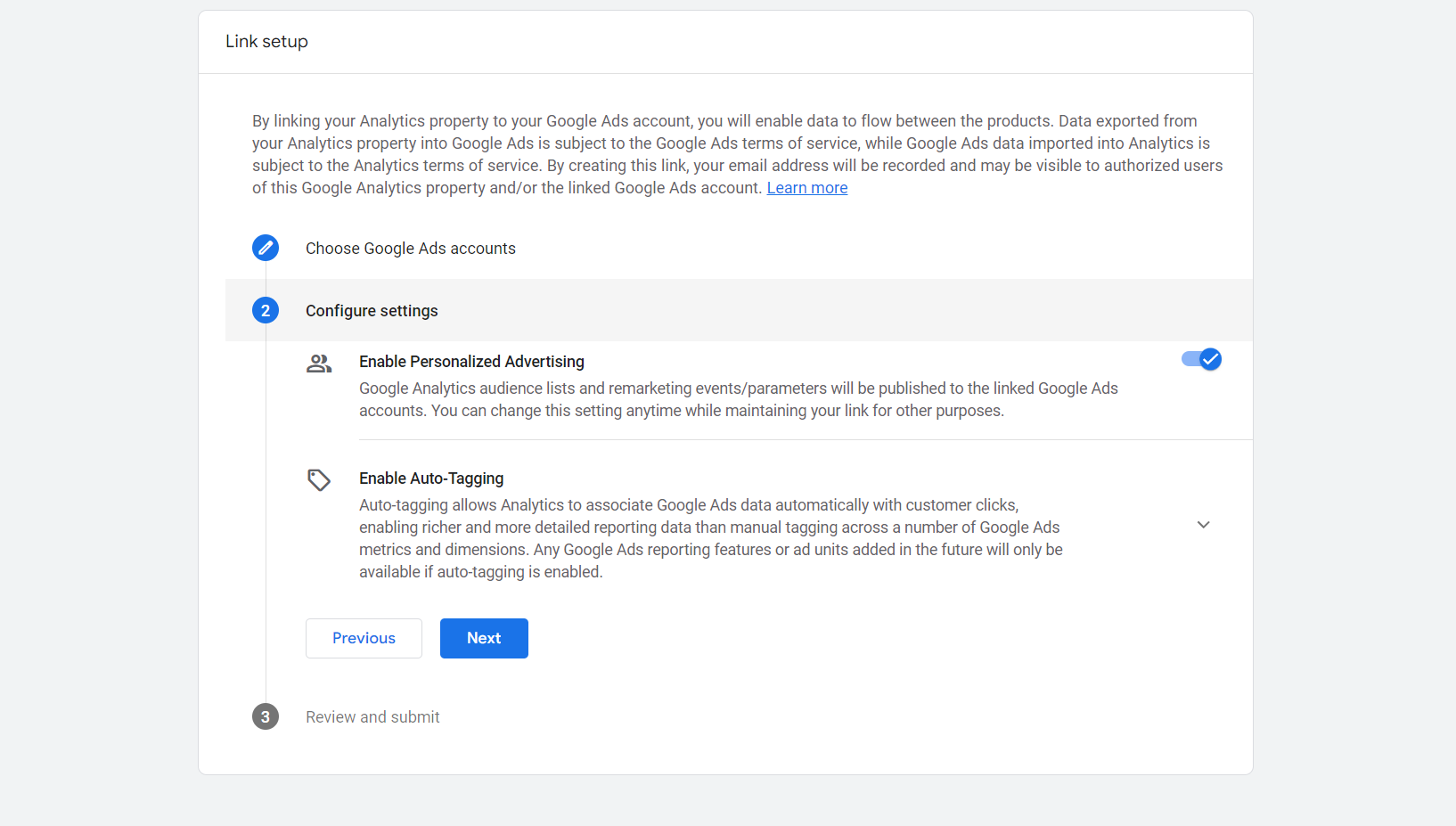Click the Link setup heading
This screenshot has height=826, width=1456.
click(266, 42)
